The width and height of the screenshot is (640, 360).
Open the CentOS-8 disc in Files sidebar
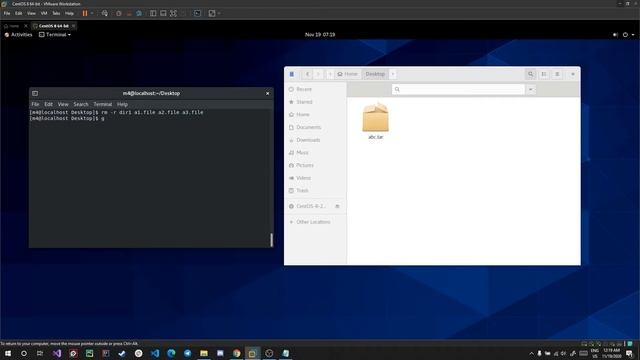pyautogui.click(x=310, y=206)
